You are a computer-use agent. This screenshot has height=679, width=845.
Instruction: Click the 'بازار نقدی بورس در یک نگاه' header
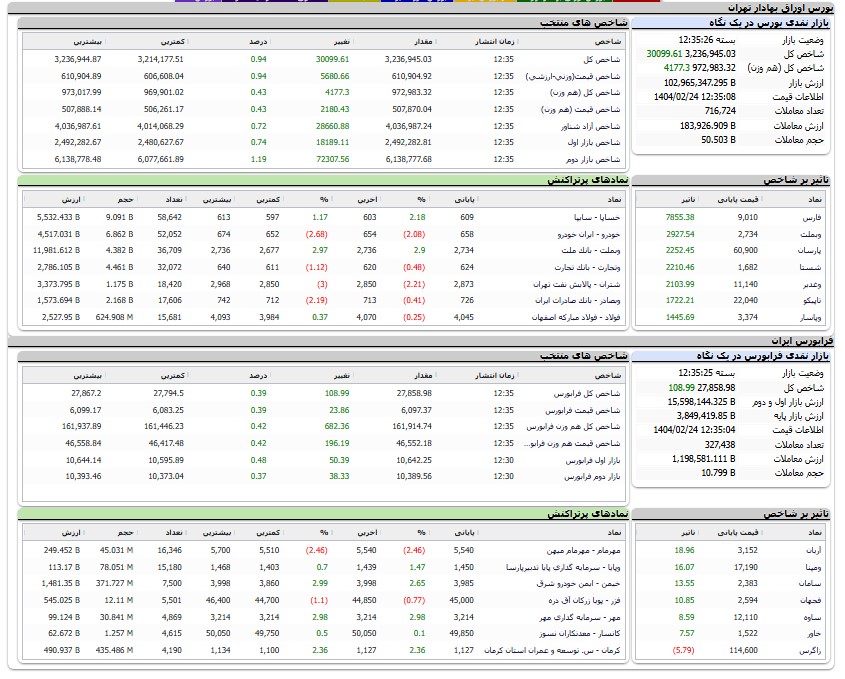[769, 23]
